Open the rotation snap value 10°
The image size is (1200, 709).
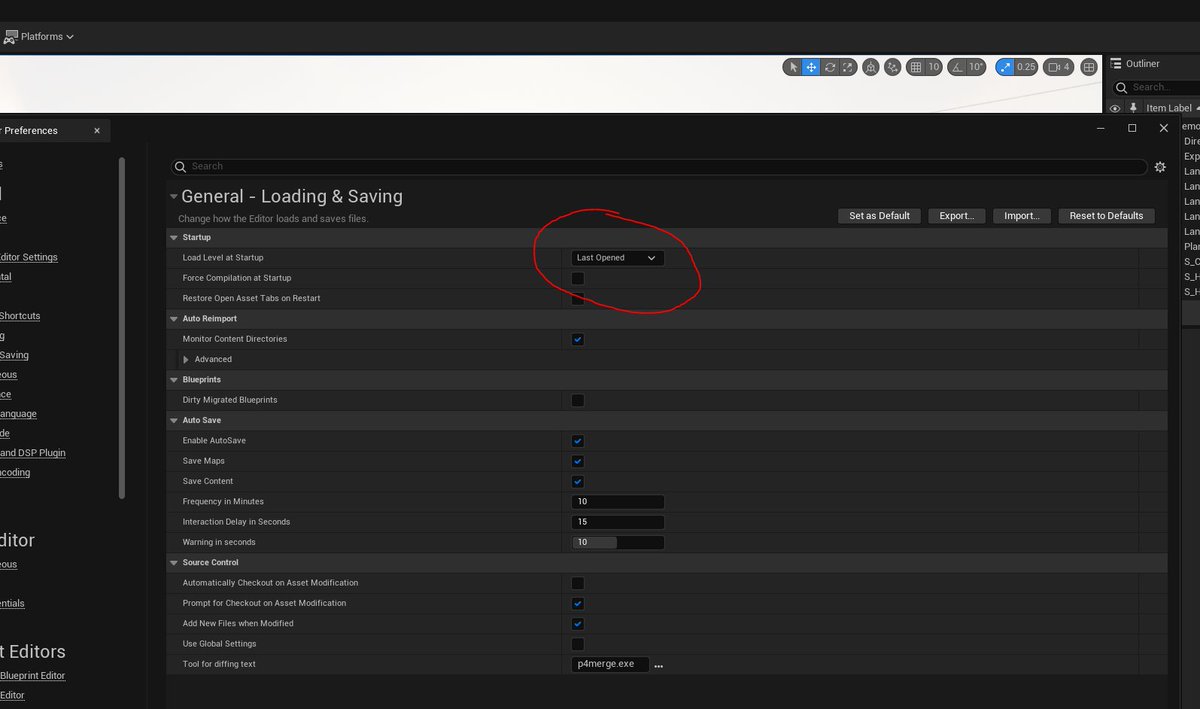coord(977,67)
